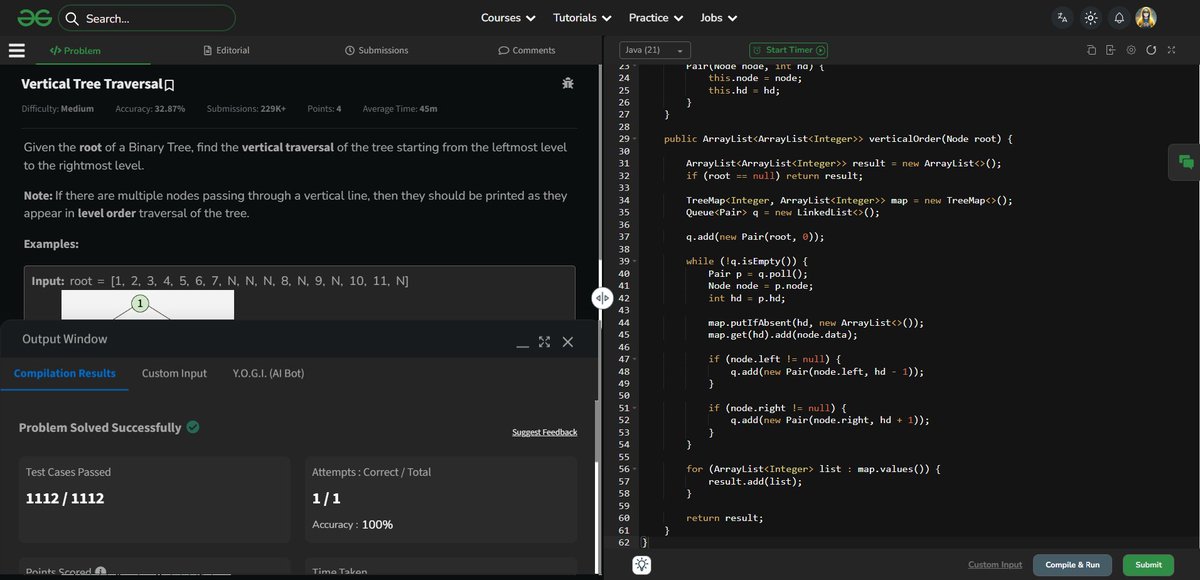Collapse the fold arrow at line 29
This screenshot has height=580, width=1200.
(x=636, y=138)
